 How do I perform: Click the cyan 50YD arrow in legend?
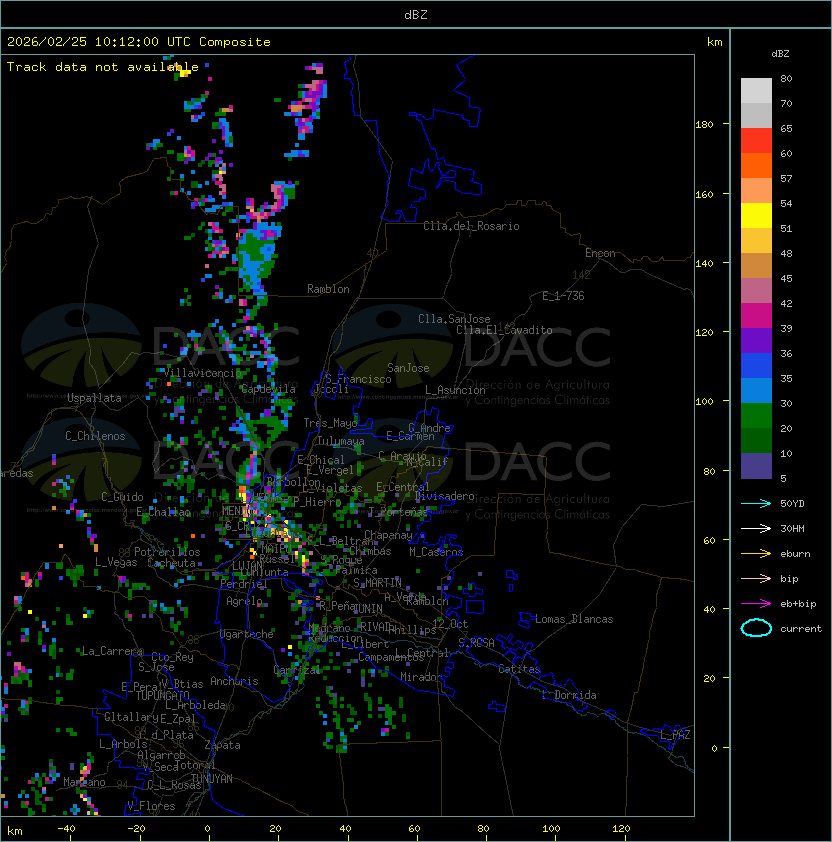pyautogui.click(x=756, y=503)
